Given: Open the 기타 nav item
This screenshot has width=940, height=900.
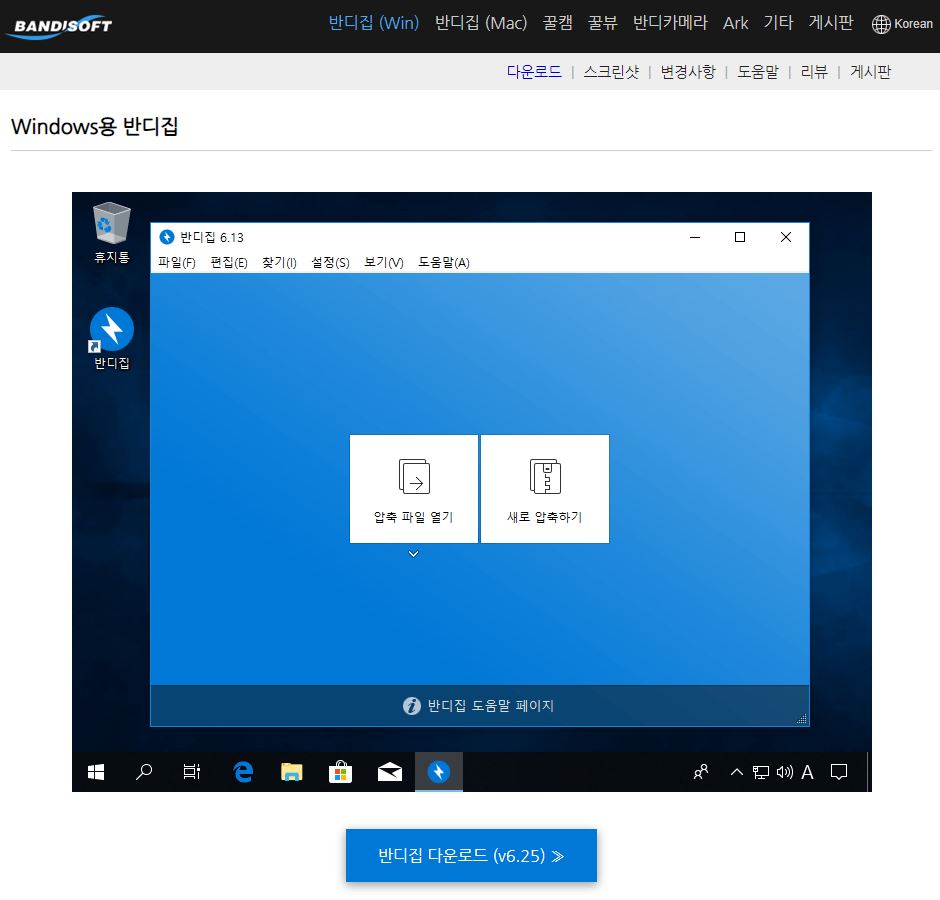Looking at the screenshot, I should click(x=778, y=23).
